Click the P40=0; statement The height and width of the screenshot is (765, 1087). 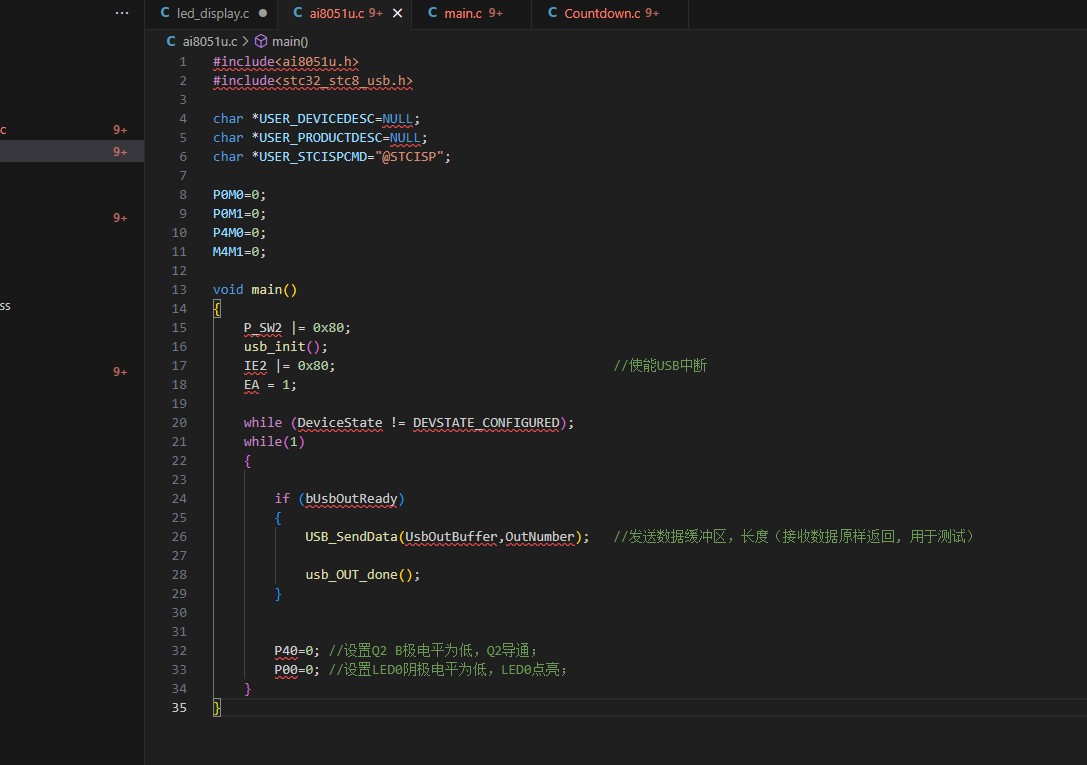point(297,651)
